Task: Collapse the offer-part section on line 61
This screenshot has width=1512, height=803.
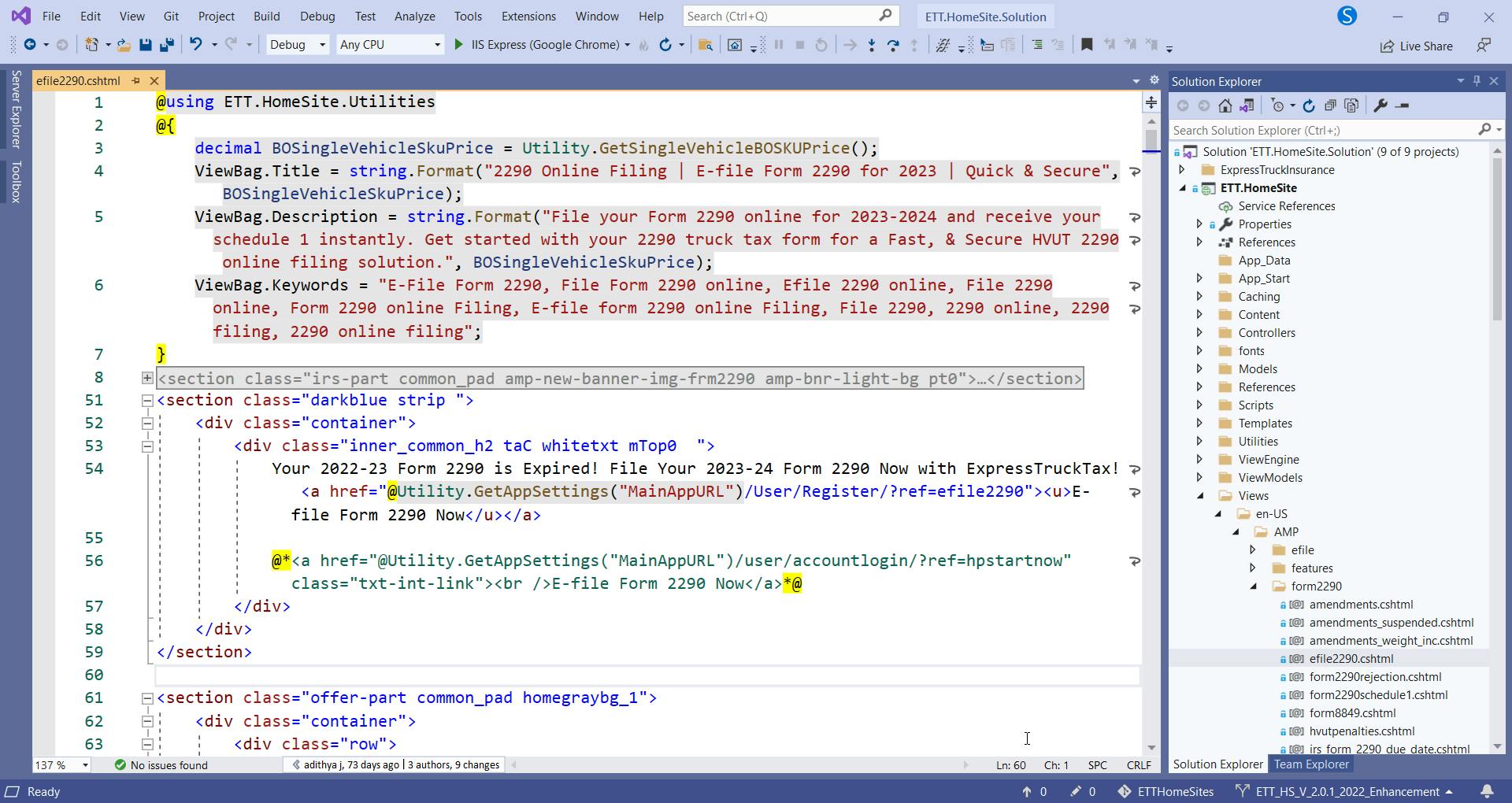Action: coord(147,698)
